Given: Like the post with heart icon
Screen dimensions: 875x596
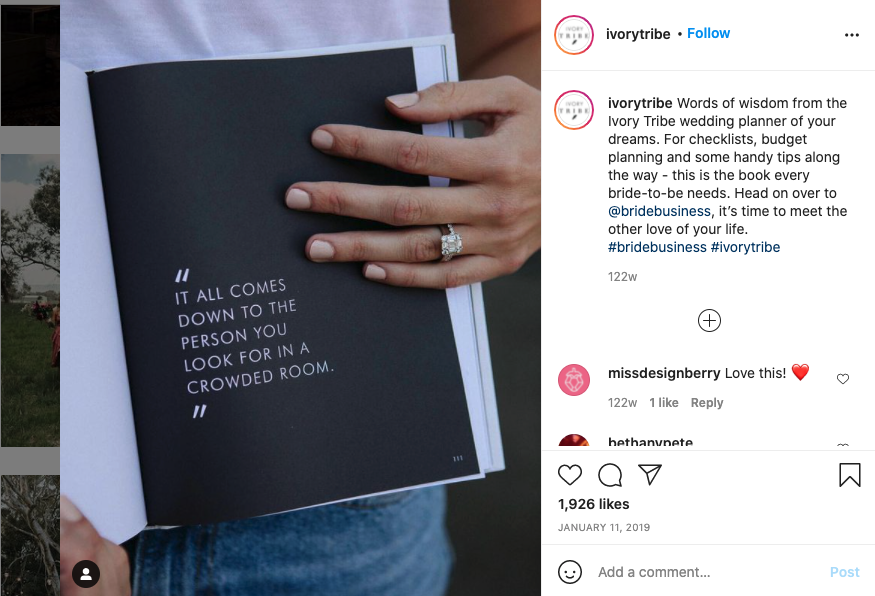Looking at the screenshot, I should [x=570, y=475].
